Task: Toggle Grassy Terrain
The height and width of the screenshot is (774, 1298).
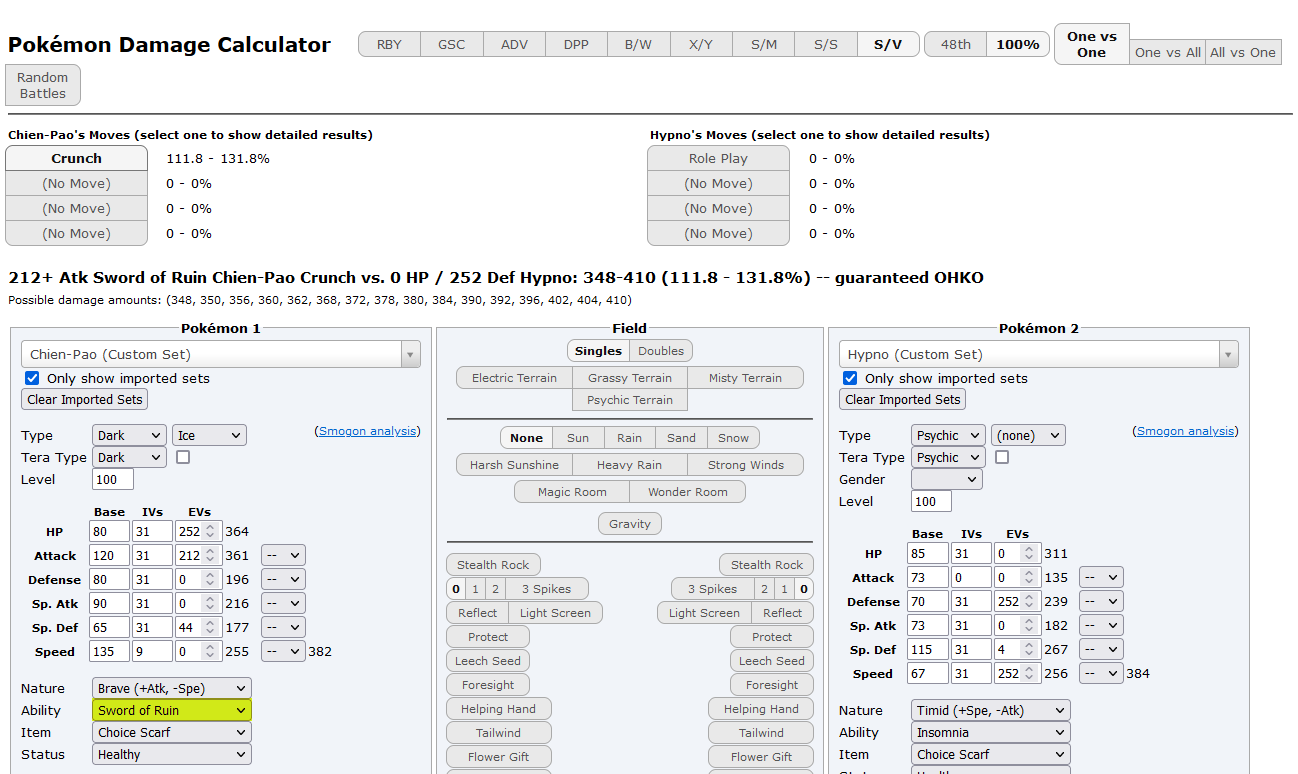Action: 630,378
